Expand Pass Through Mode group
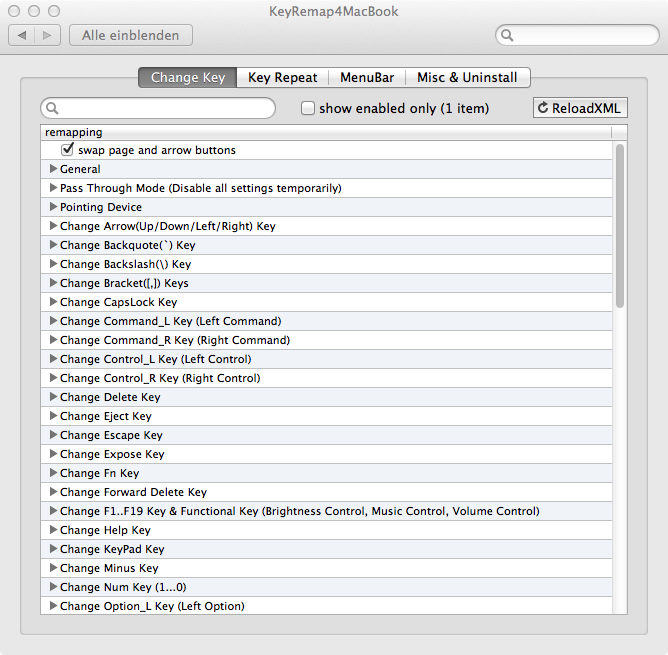The height and width of the screenshot is (655, 668). [53, 188]
